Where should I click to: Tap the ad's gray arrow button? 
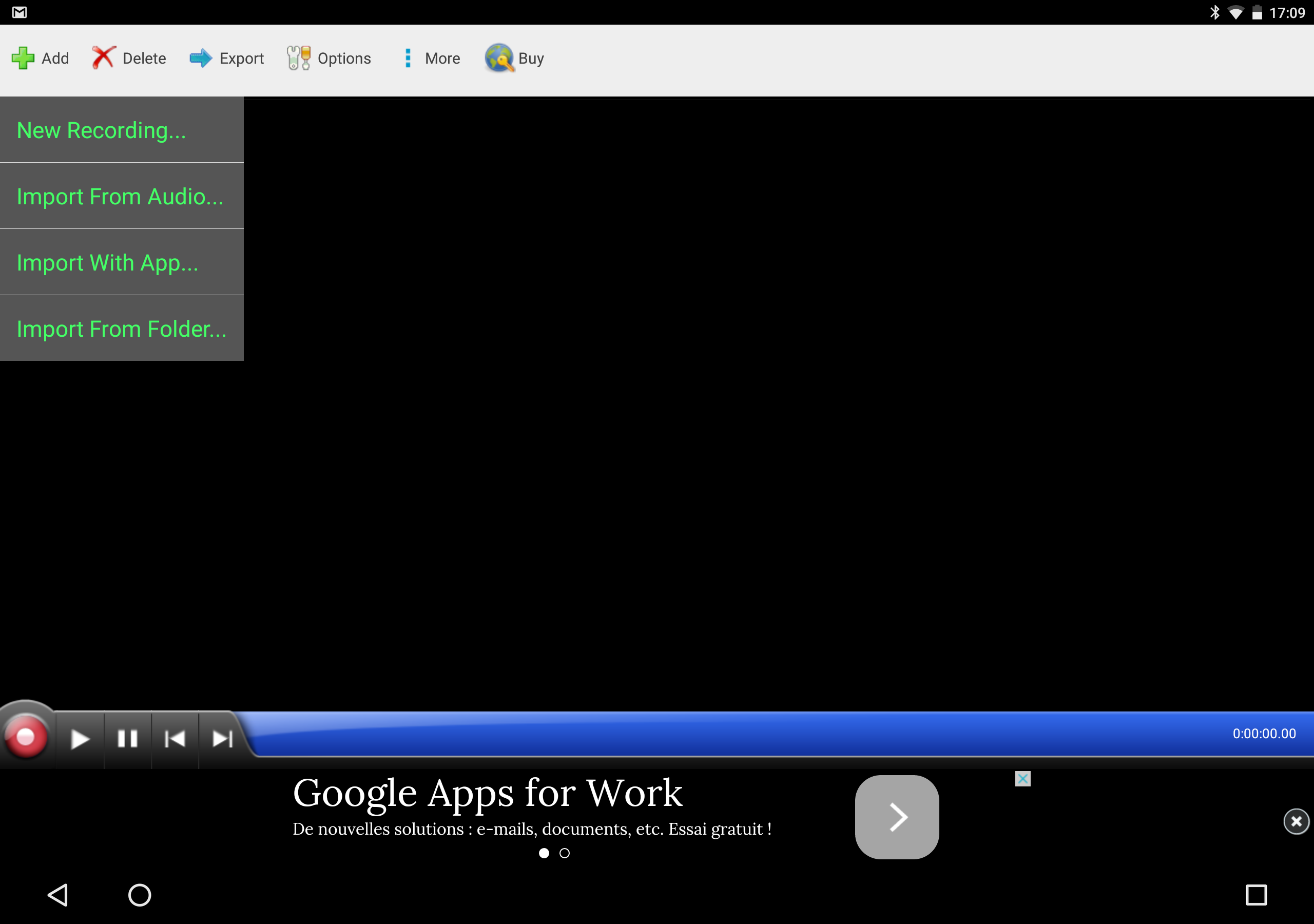(x=896, y=817)
